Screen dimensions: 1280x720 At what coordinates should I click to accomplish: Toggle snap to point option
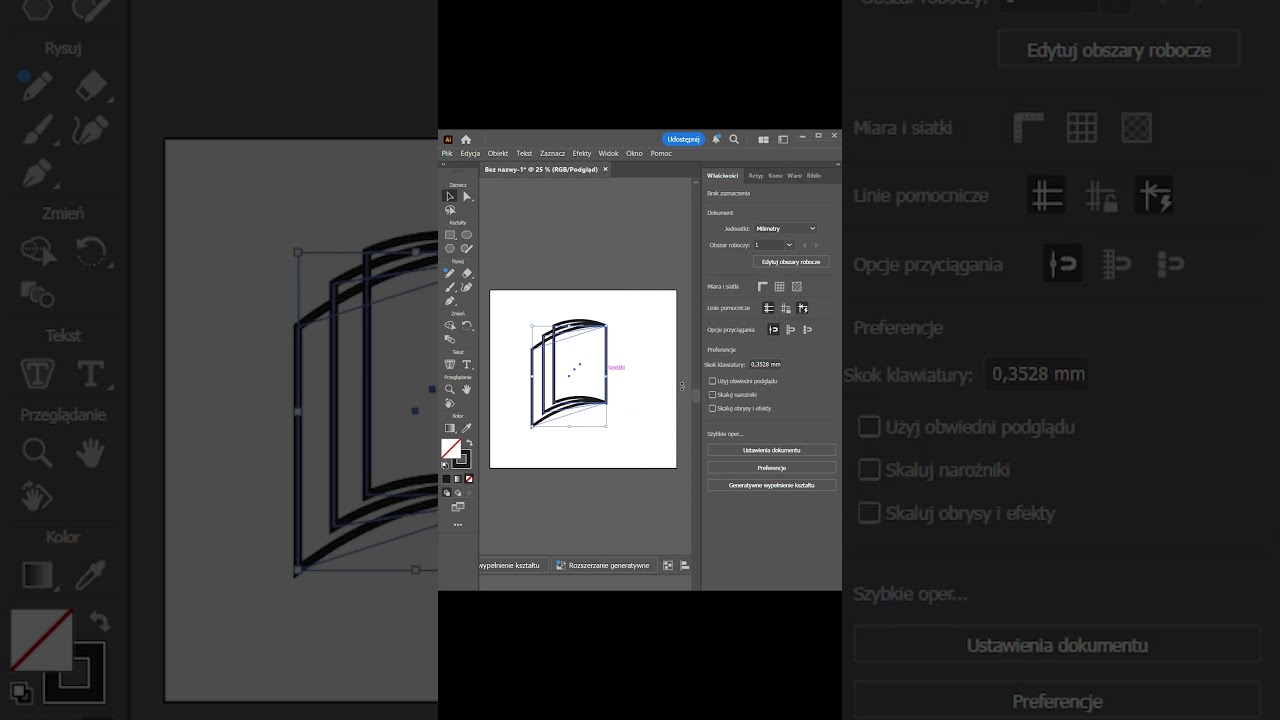[x=773, y=329]
